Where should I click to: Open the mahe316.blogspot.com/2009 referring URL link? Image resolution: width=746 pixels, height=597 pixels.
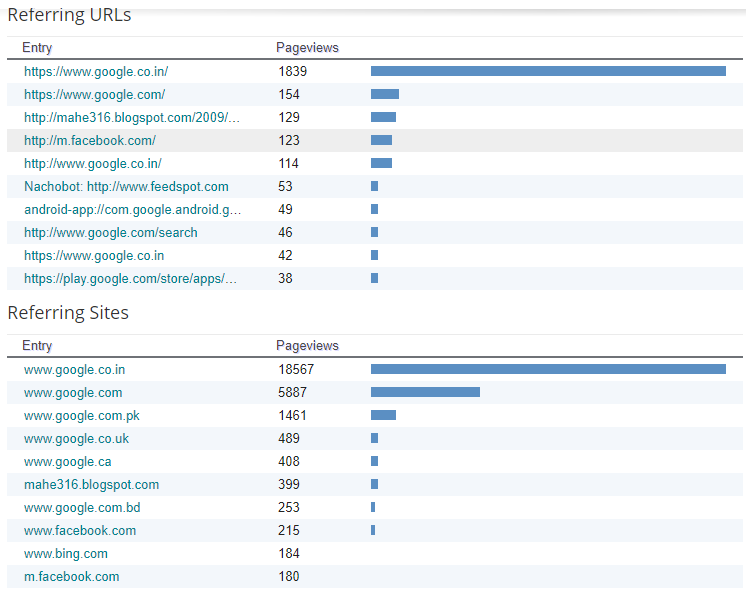[x=132, y=117]
